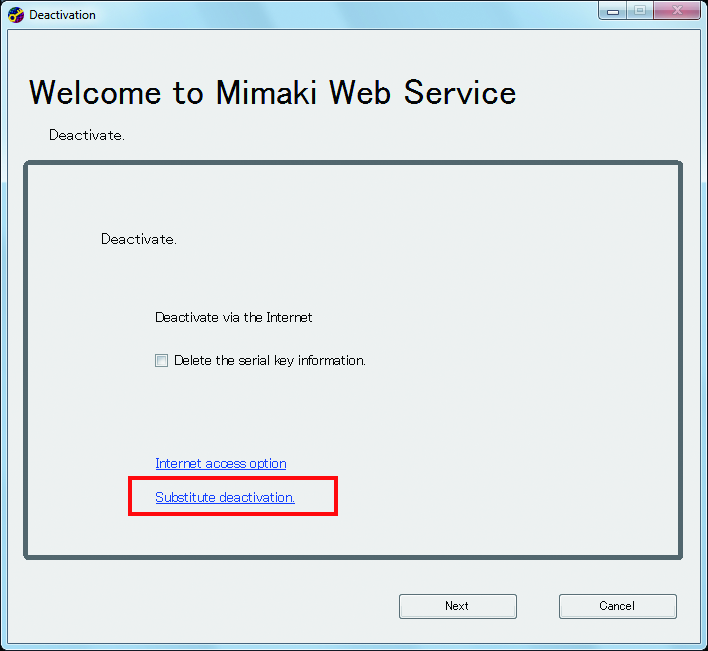The image size is (708, 651).
Task: Click the Deactivation app icon in title bar
Action: [16, 15]
